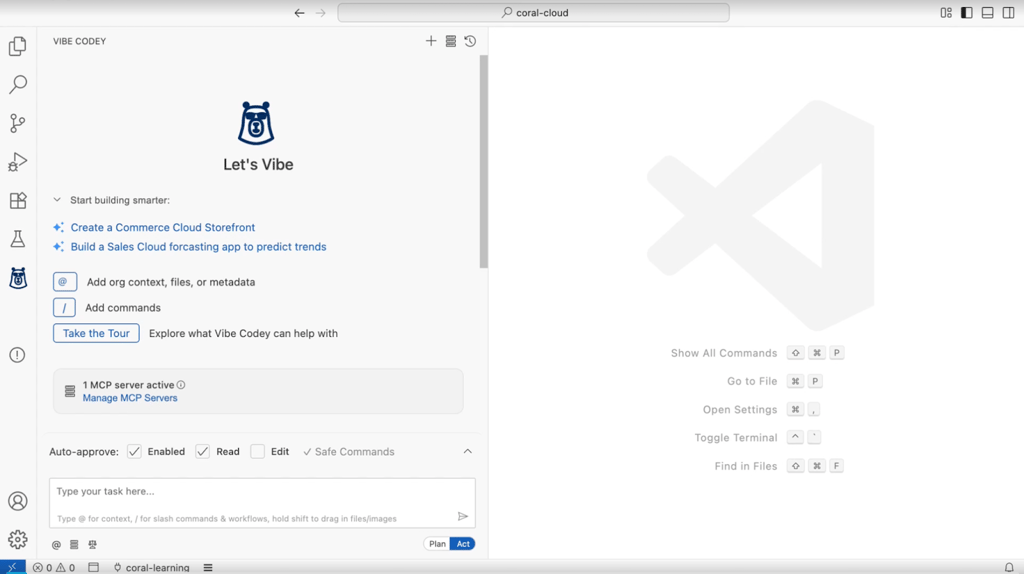1024x574 pixels.
Task: Switch to Plan mode
Action: [x=437, y=544]
